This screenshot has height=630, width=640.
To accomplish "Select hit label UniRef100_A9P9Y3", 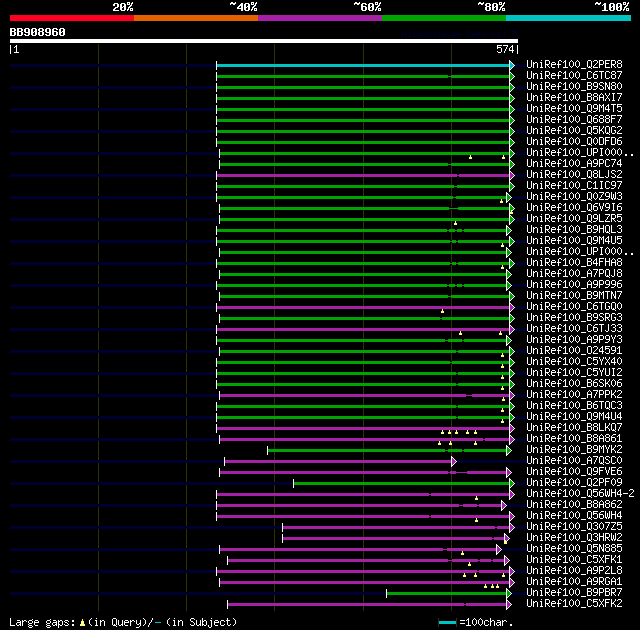I will coord(574,340).
